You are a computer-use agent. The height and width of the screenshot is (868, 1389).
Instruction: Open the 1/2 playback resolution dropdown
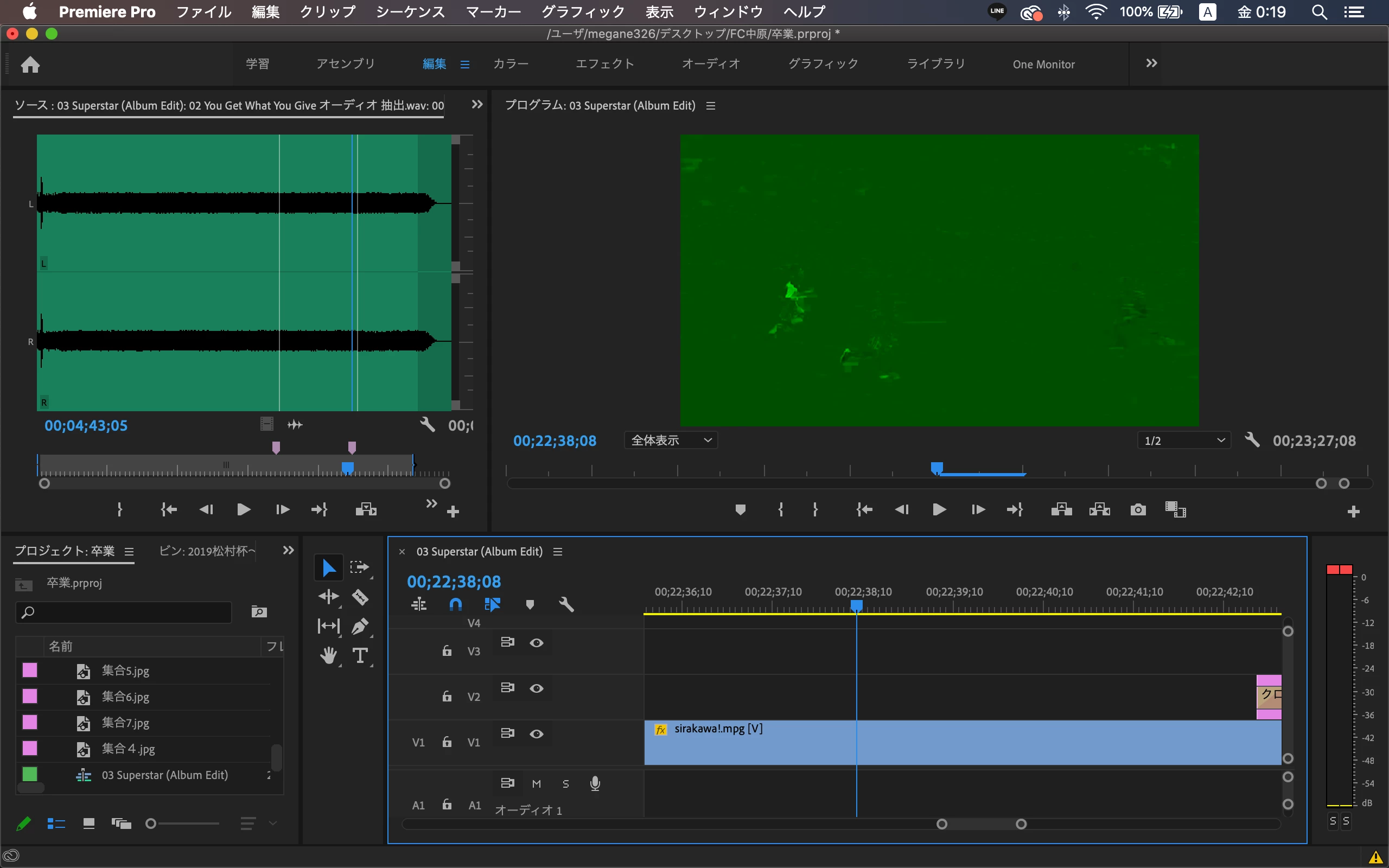coord(1183,441)
